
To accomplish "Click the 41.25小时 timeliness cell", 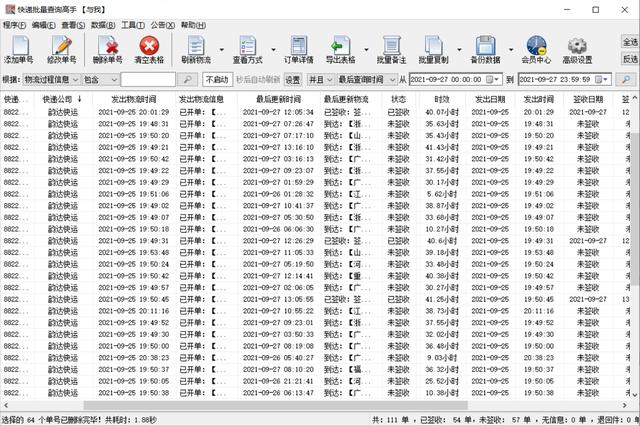I will (442, 299).
